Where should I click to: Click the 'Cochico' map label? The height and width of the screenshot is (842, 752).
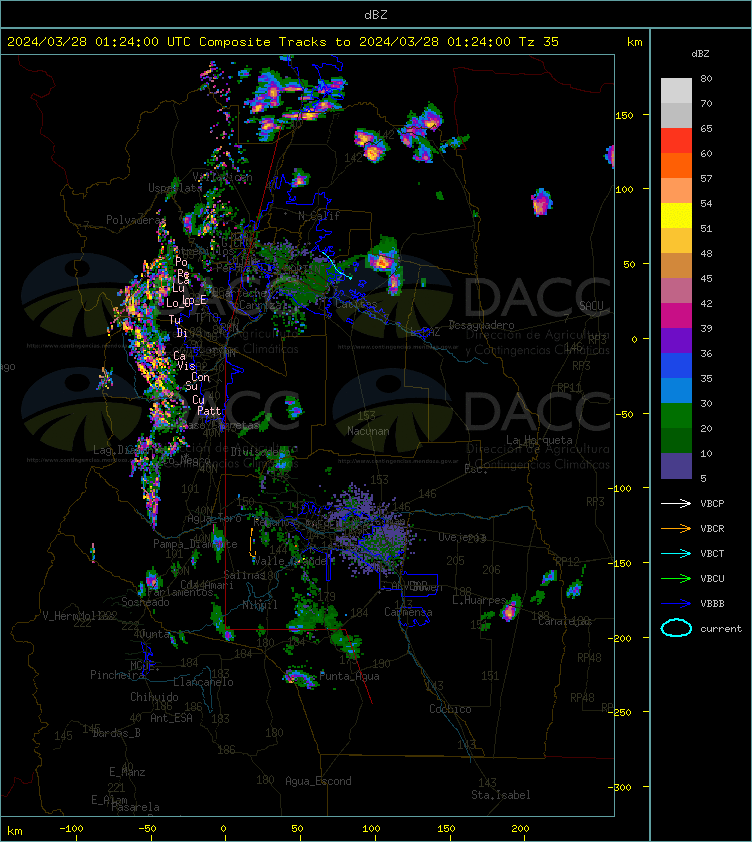point(450,709)
